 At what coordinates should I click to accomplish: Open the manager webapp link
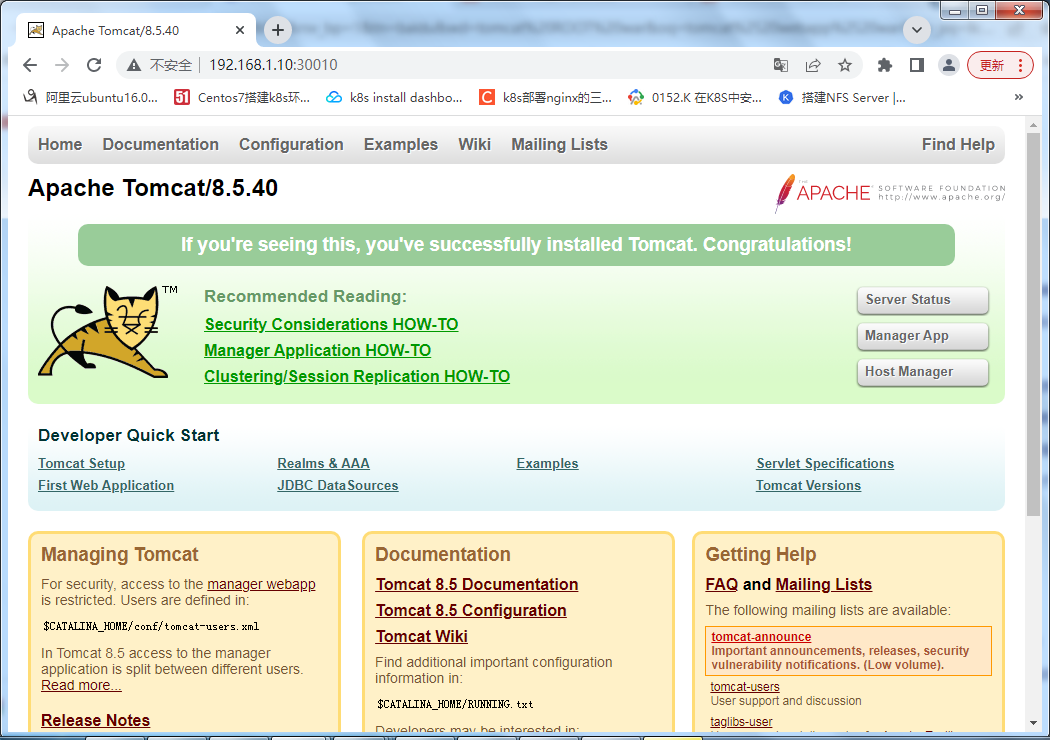pos(261,584)
